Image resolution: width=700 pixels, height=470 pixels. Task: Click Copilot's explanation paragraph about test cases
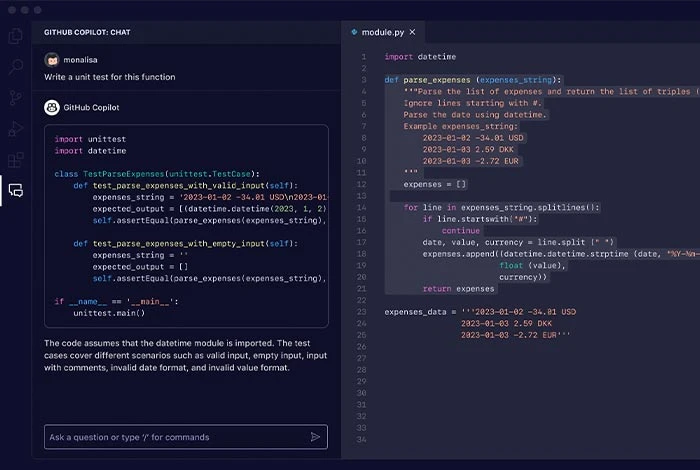[x=185, y=355]
